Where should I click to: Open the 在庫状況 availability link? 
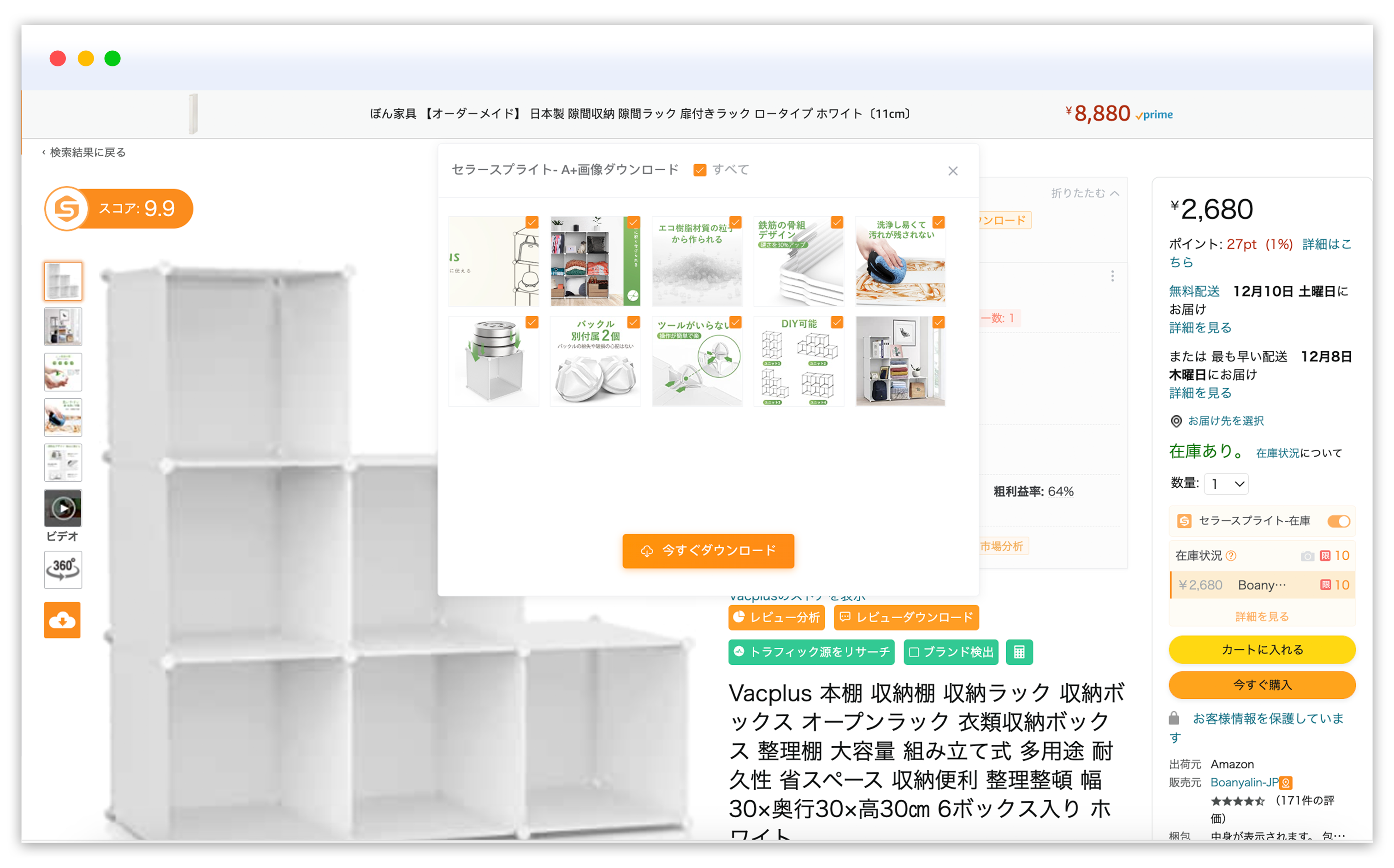tap(1277, 454)
